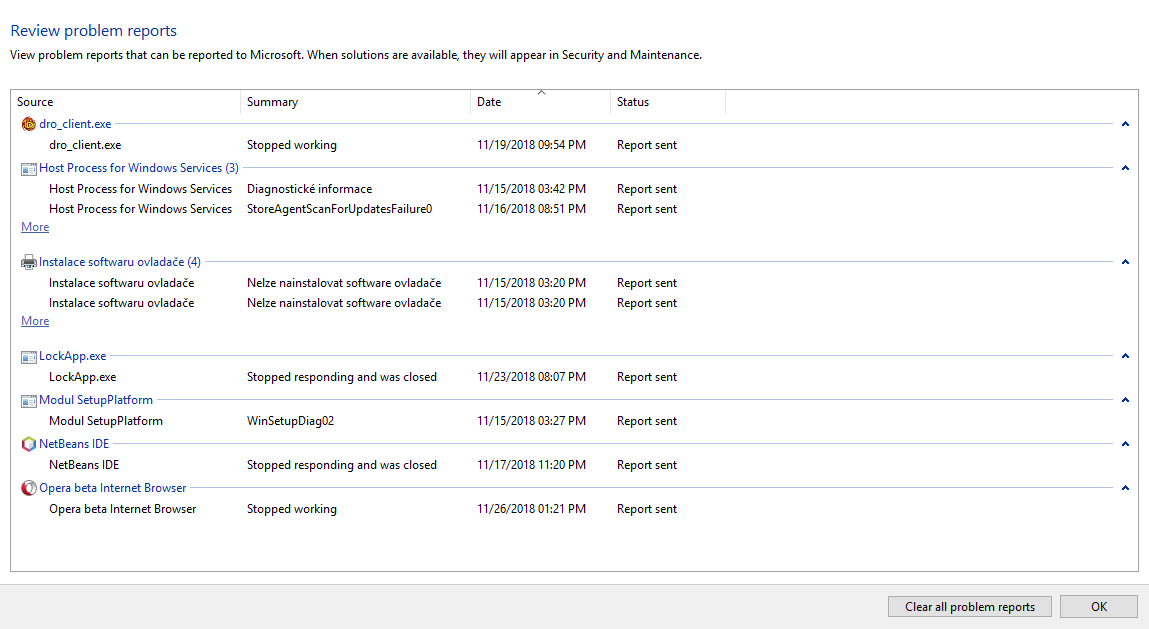Click the Modul SetupPlatform group icon

pos(28,400)
